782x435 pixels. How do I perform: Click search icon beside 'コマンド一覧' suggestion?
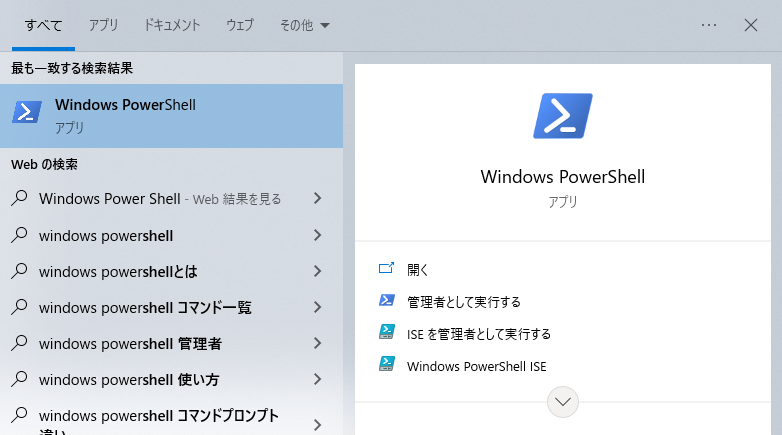pyautogui.click(x=19, y=307)
